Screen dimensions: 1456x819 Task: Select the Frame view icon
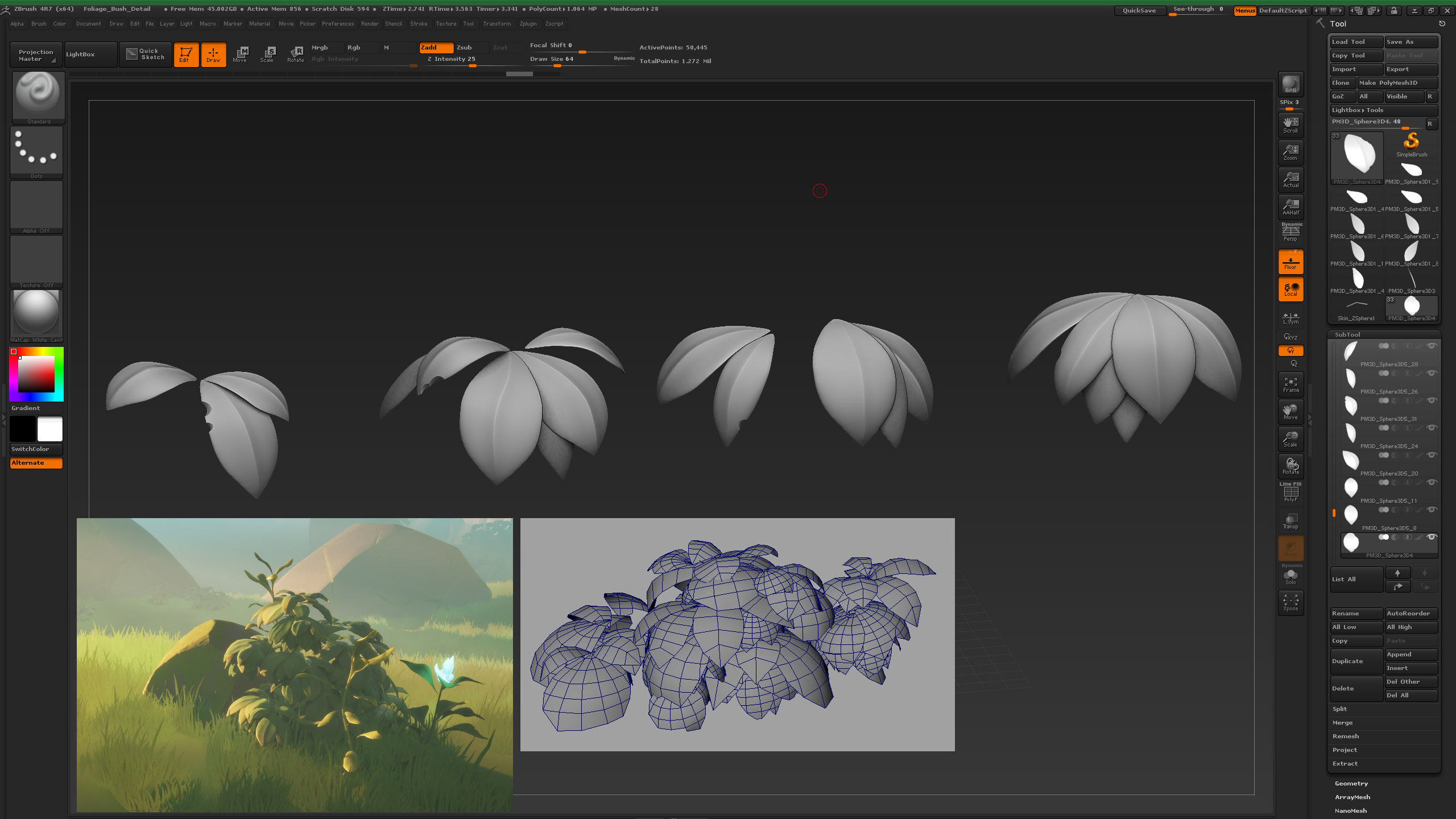pyautogui.click(x=1290, y=384)
